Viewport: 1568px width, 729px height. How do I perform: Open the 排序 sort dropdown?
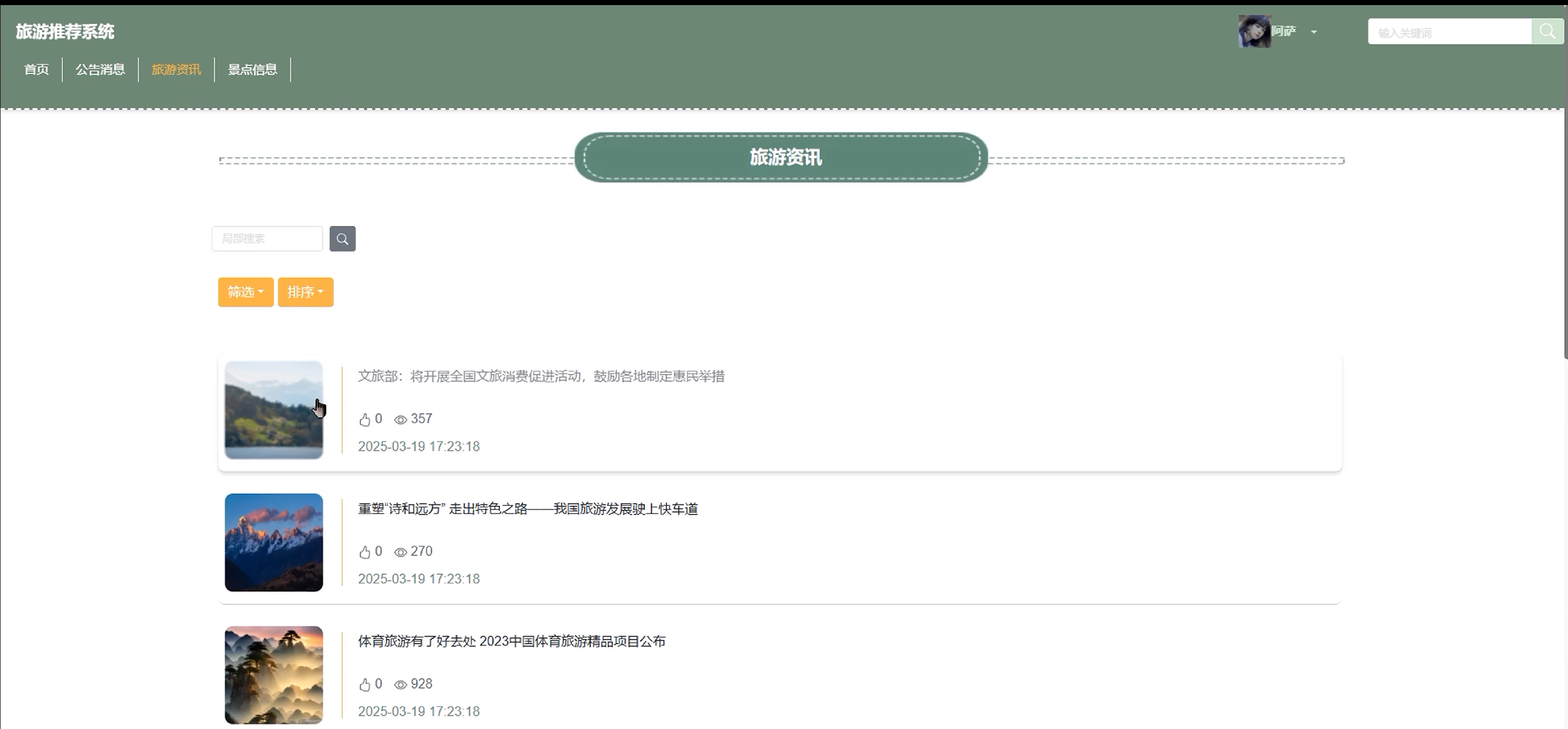click(305, 292)
